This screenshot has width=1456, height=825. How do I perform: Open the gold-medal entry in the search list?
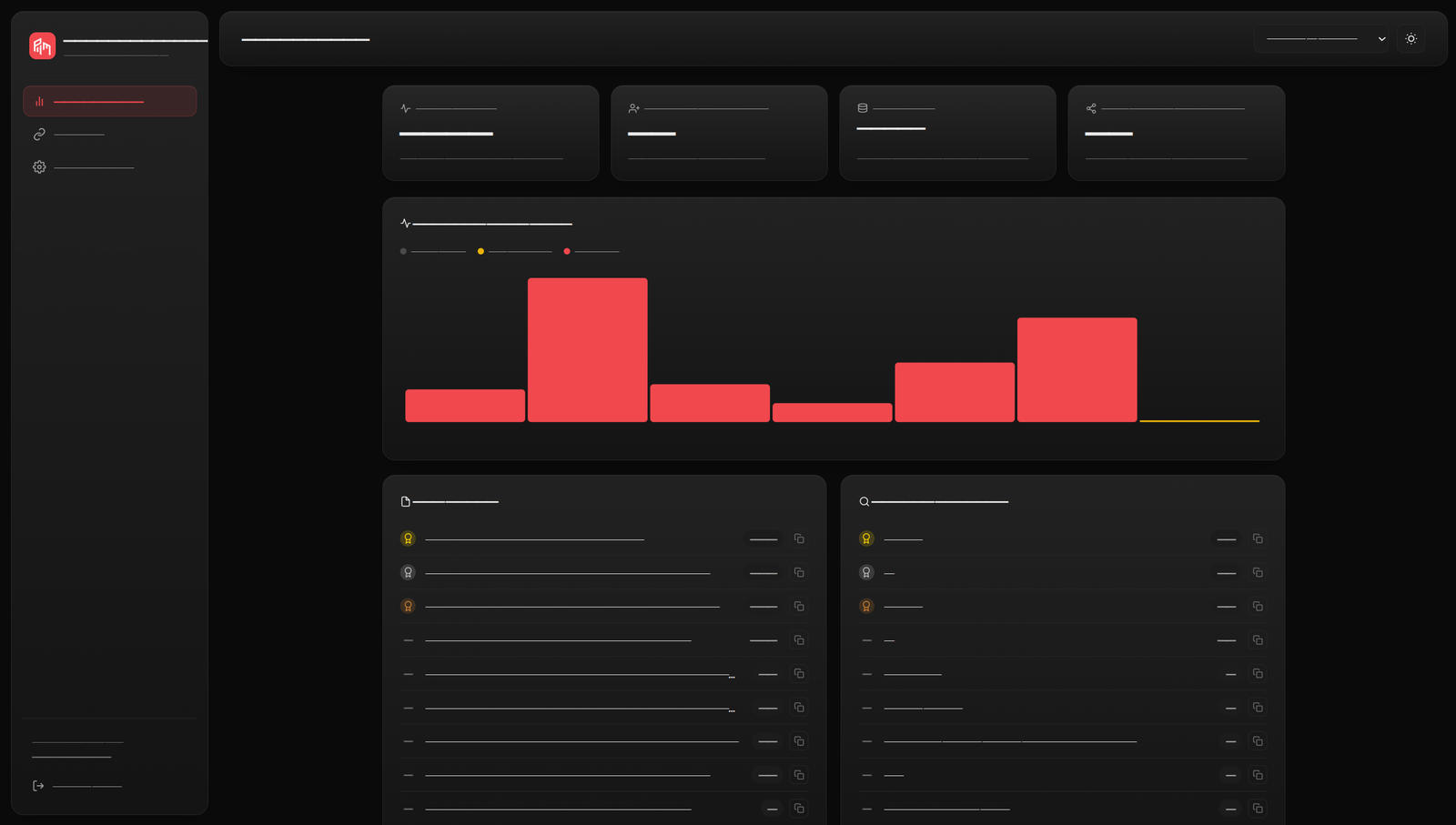tap(904, 539)
